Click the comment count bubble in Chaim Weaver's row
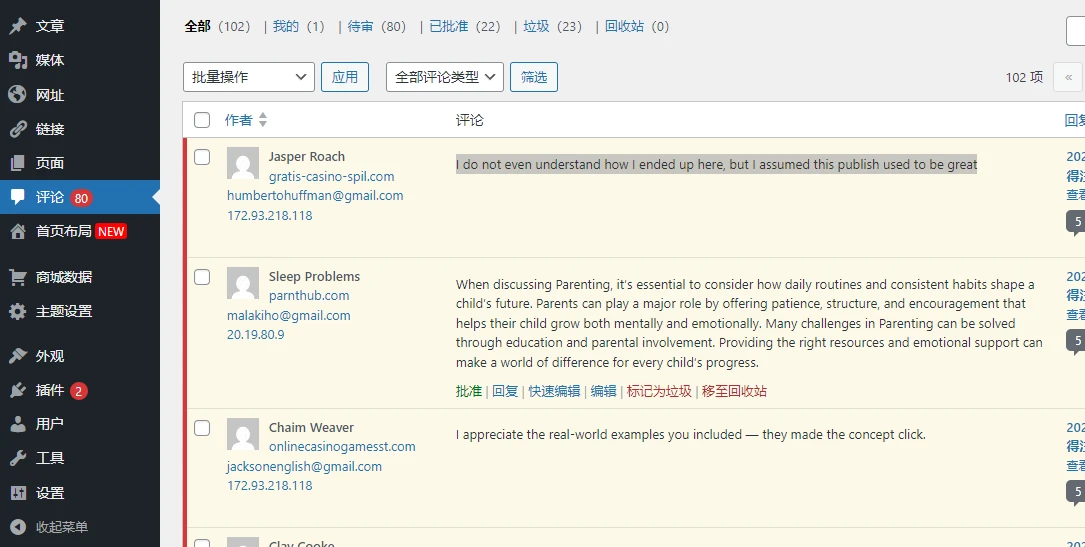The height and width of the screenshot is (547, 1085). pyautogui.click(x=1075, y=493)
